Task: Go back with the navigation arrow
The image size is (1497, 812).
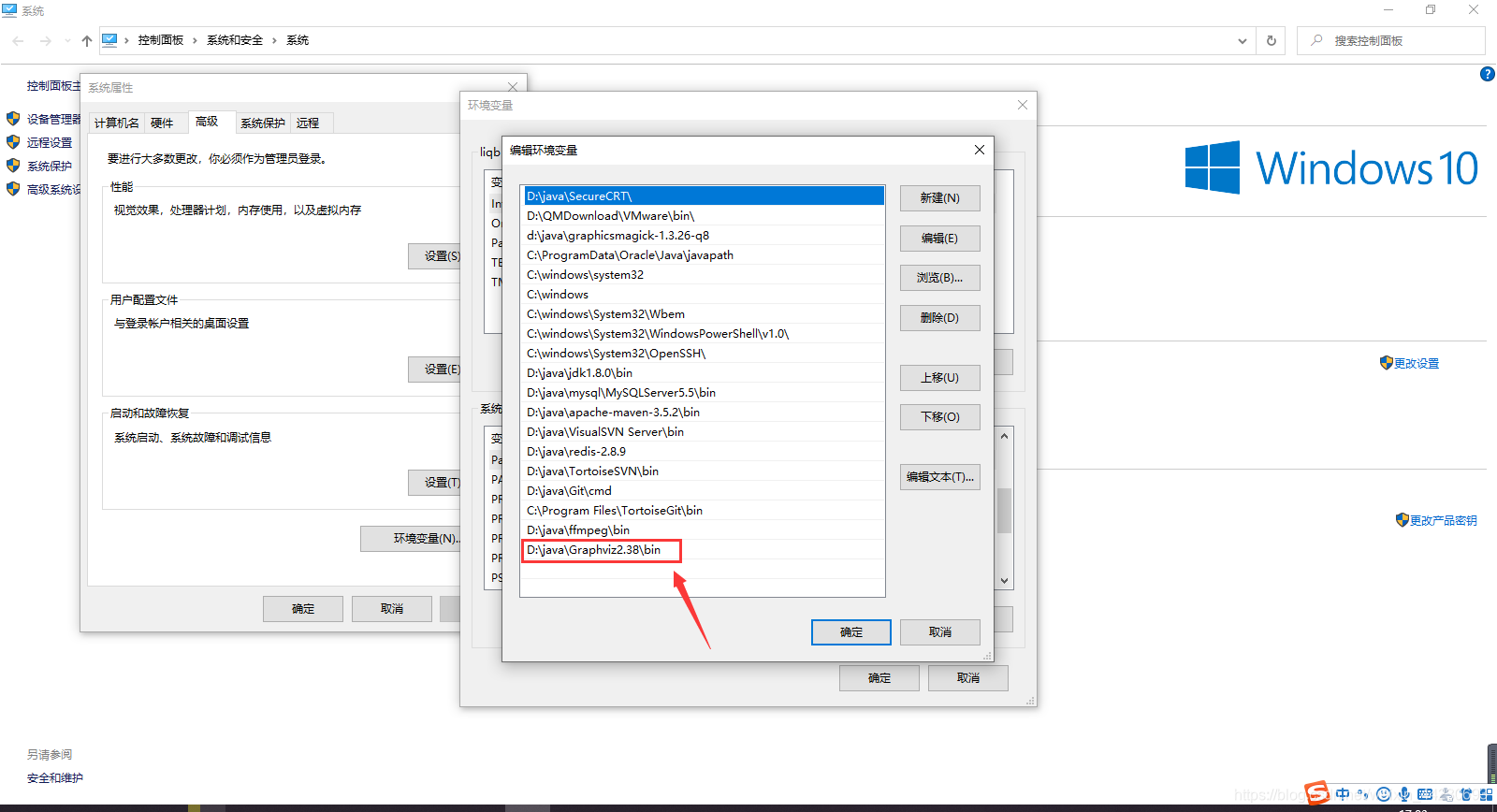Action: (18, 41)
